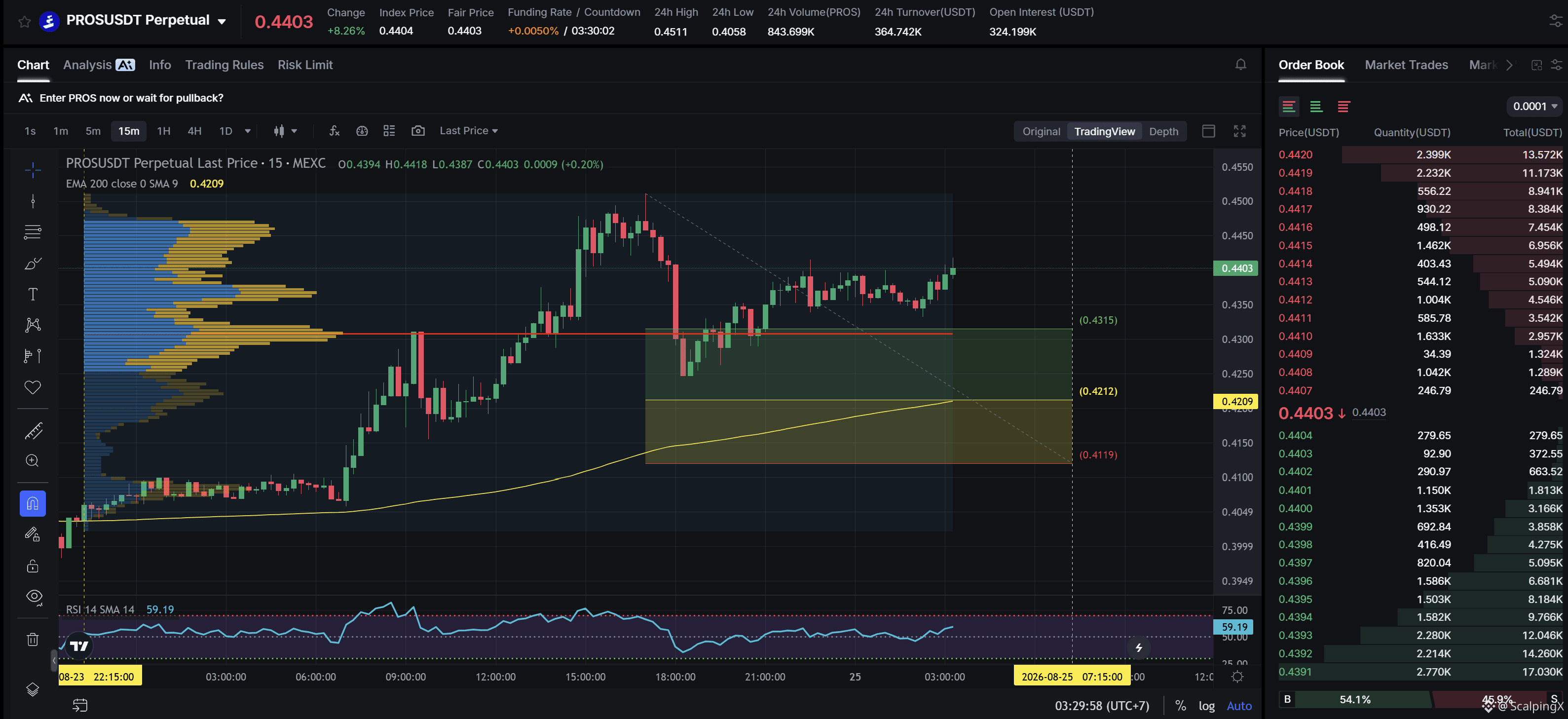Switch to the Market Trades tab
Image resolution: width=1568 pixels, height=719 pixels.
[x=1406, y=65]
